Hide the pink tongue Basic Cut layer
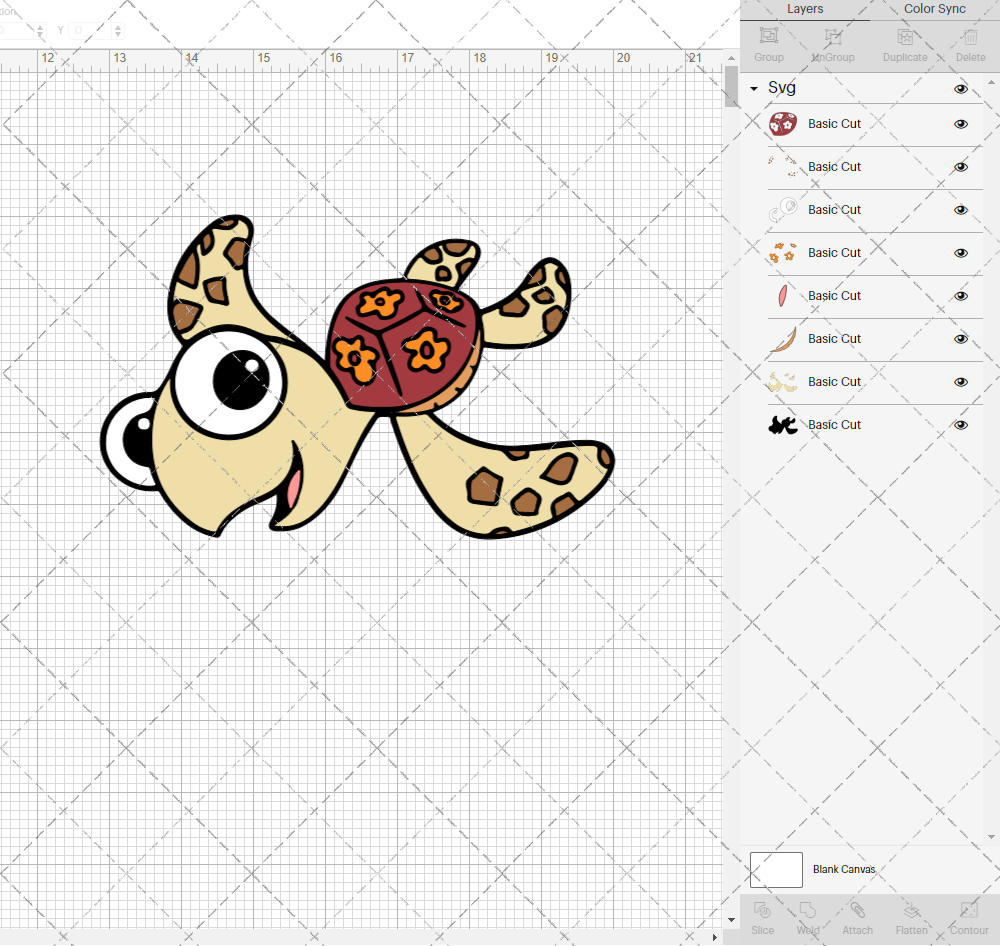Viewport: 1000px width, 946px height. [960, 296]
